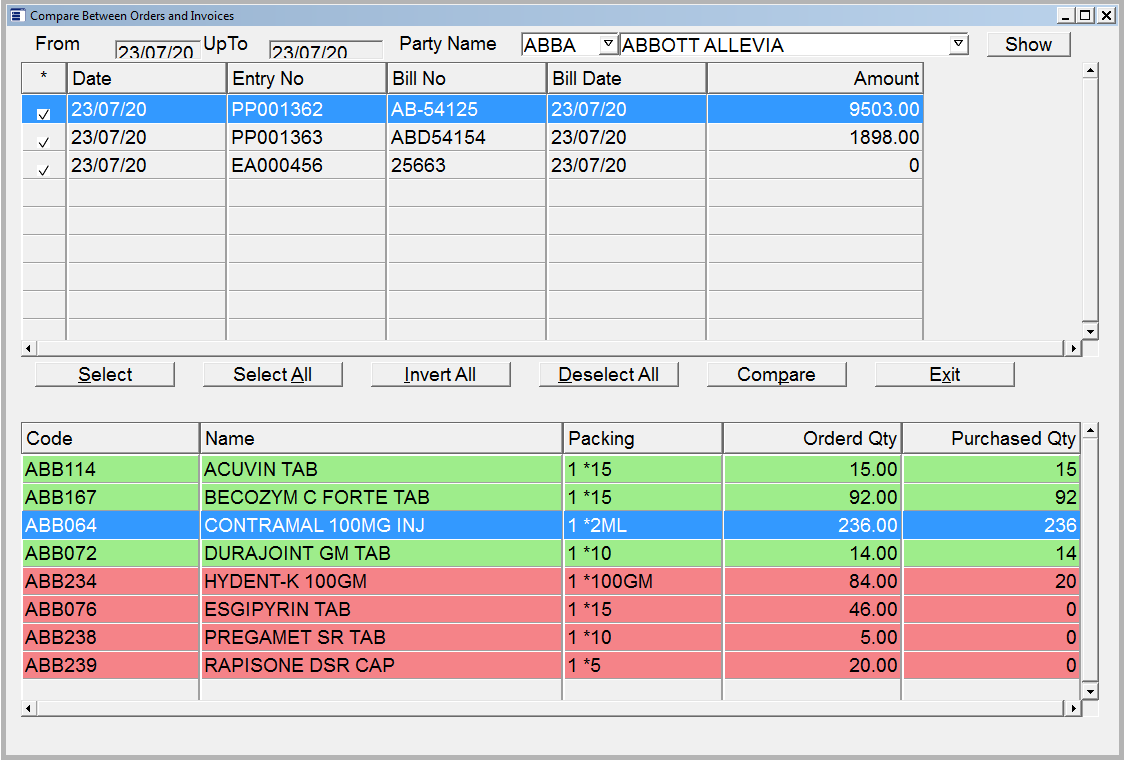Click the UpTo date input field

[x=325, y=49]
